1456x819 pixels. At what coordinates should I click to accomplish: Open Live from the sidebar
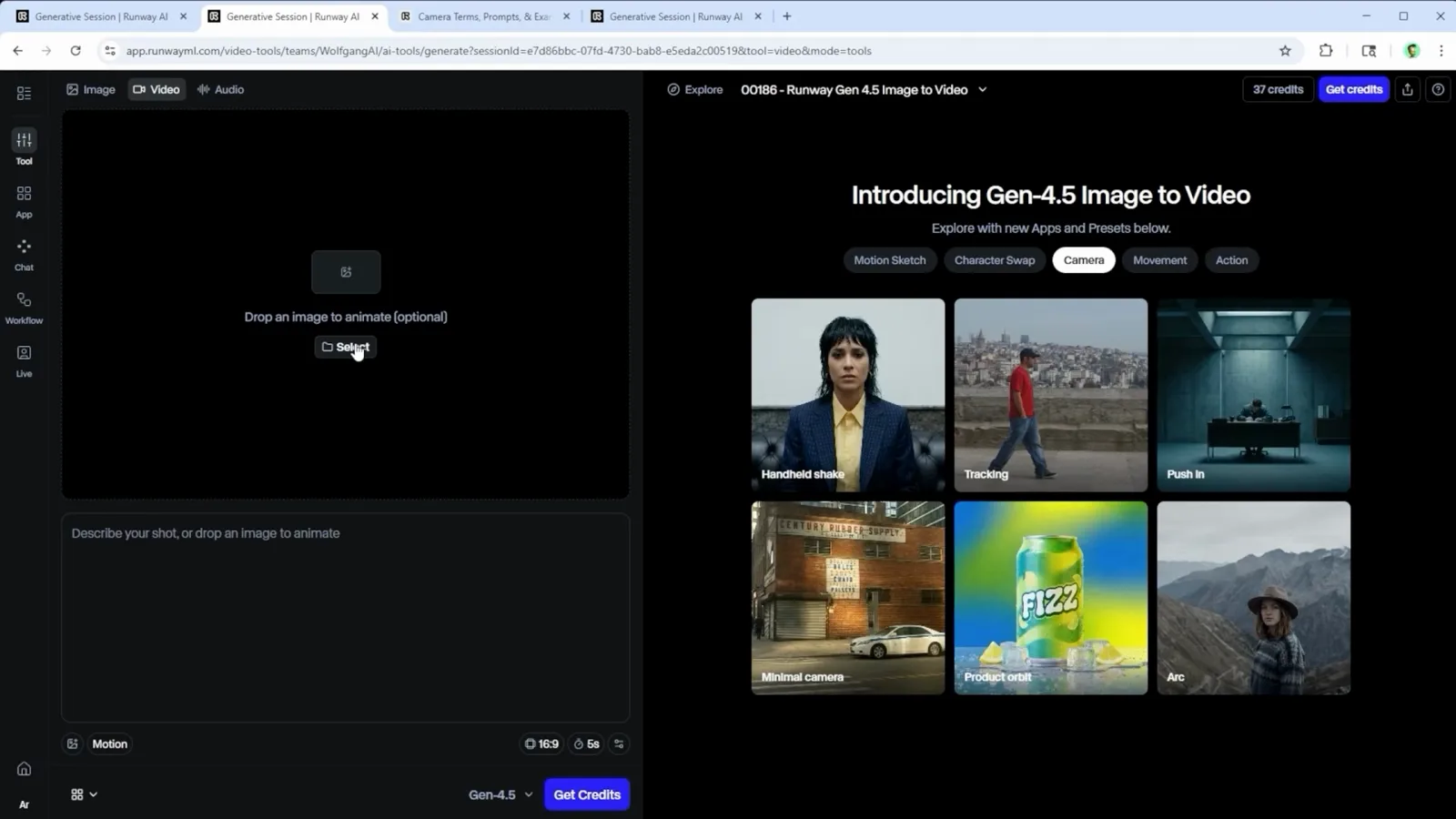point(24,361)
